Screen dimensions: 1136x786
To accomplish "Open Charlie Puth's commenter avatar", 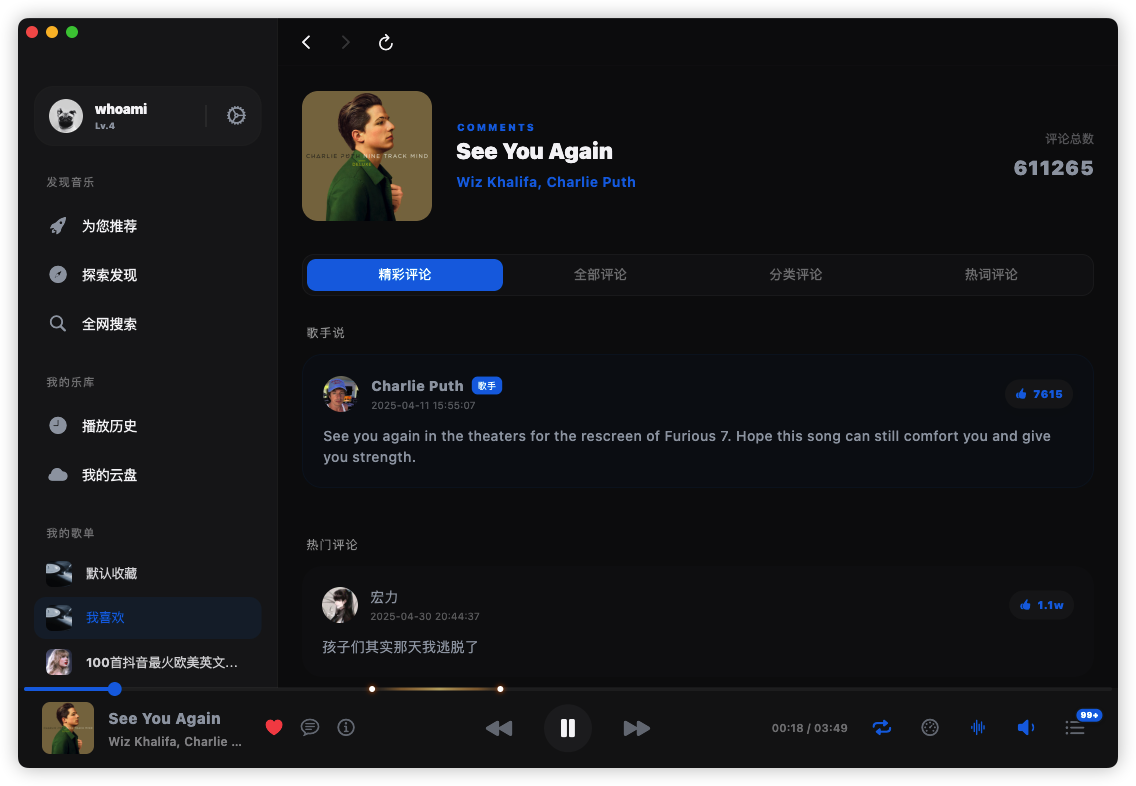I will [x=341, y=394].
